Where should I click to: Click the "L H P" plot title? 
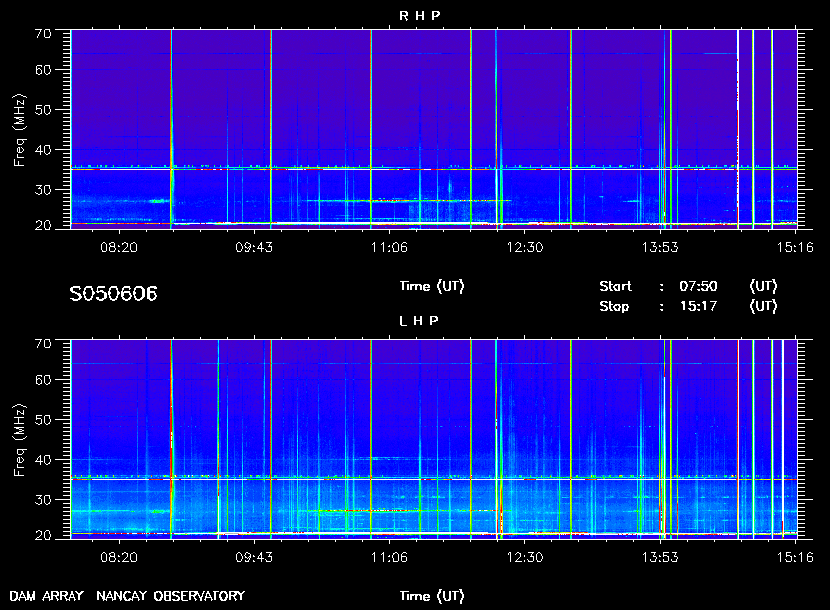click(x=419, y=321)
